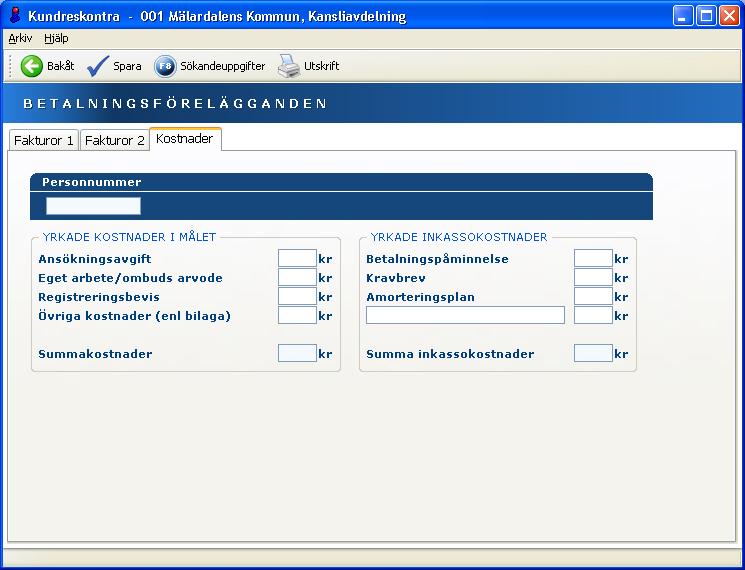
Task: Click the Amorteringsplan amount field
Action: 593,296
